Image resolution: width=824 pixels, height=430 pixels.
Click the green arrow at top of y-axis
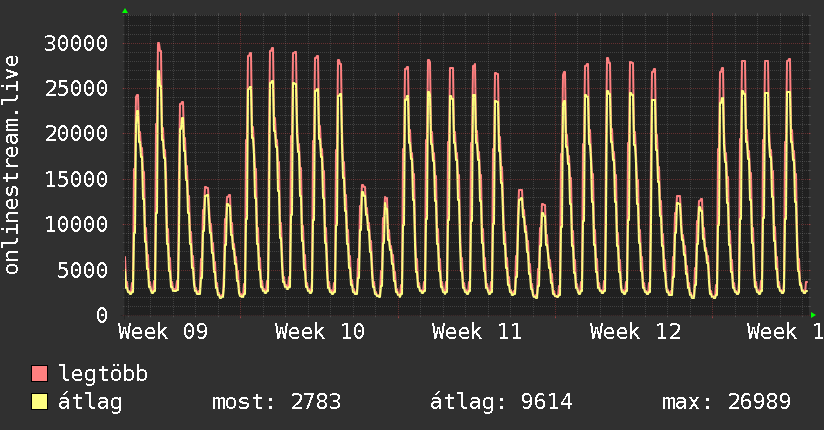click(125, 11)
